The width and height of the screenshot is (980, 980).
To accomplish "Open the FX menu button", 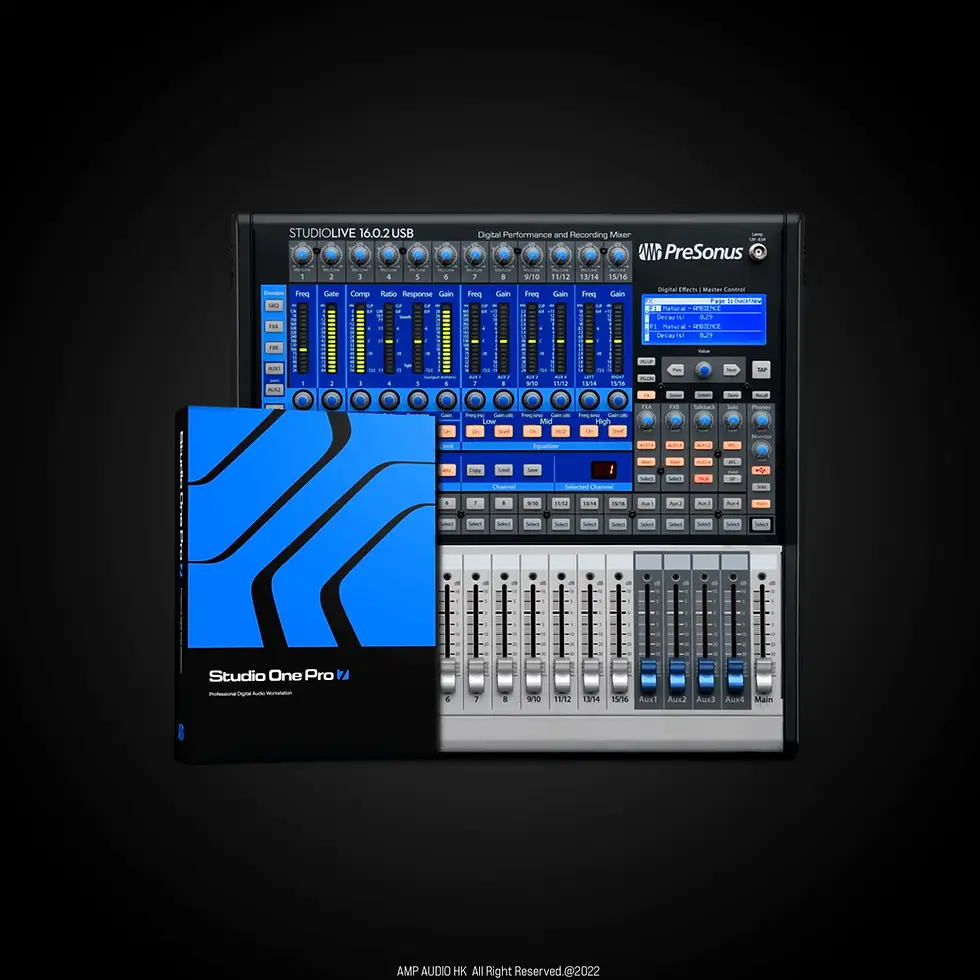I will (x=646, y=395).
